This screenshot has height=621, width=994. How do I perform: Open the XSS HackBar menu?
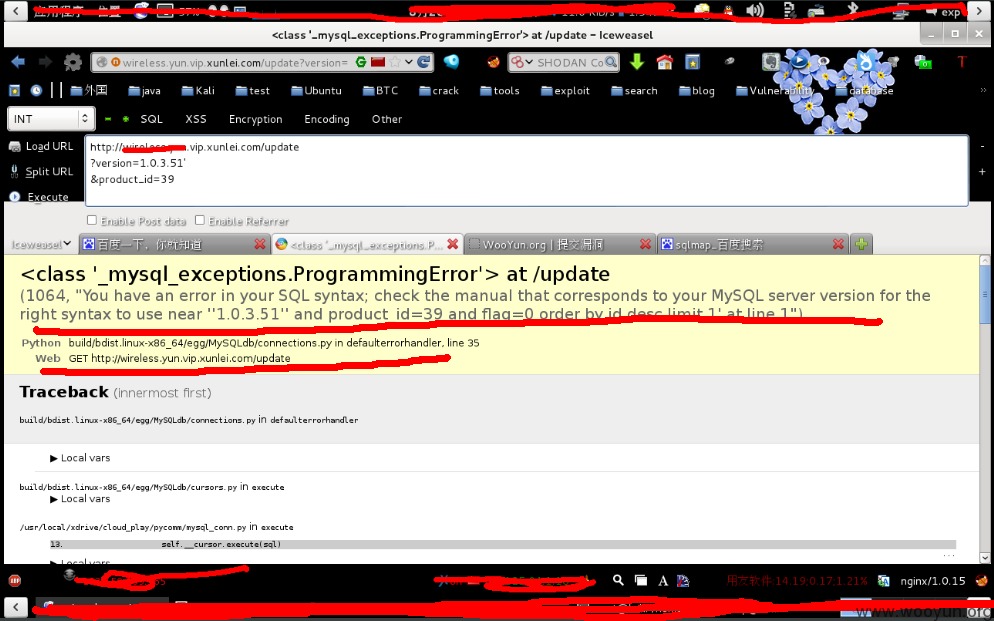(x=196, y=119)
